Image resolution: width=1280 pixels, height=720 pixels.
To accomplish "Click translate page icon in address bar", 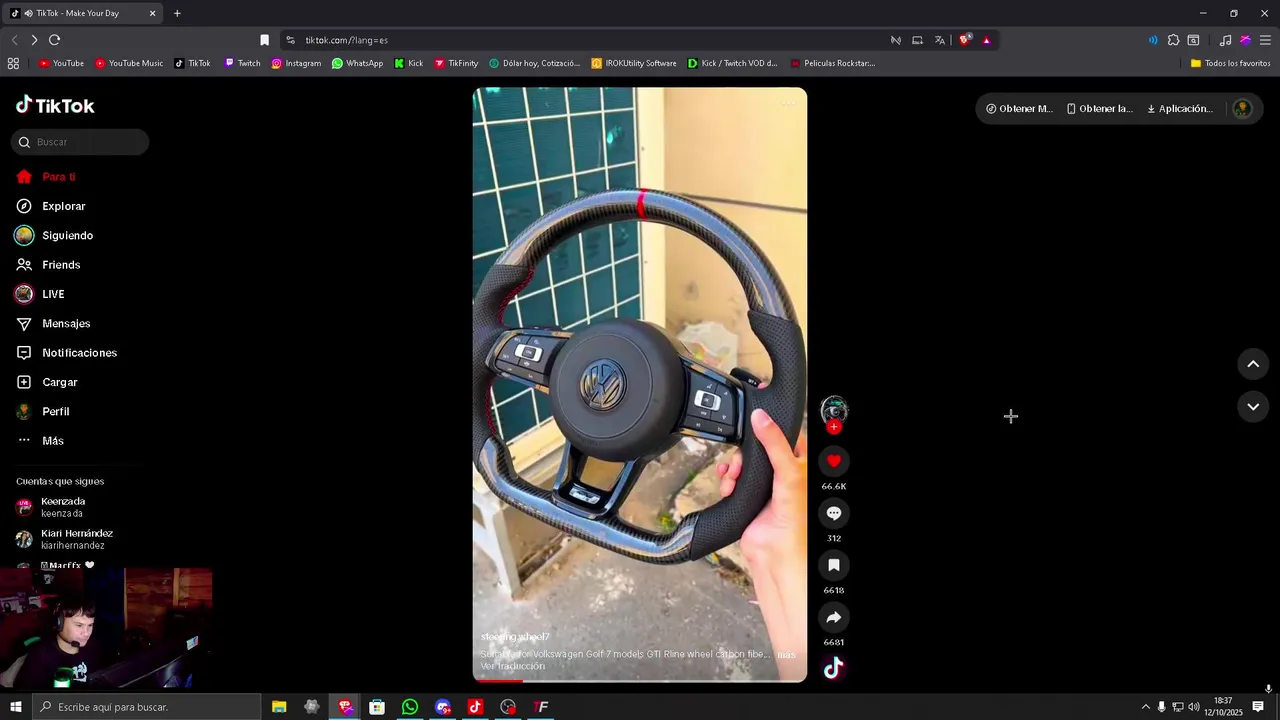I will pyautogui.click(x=940, y=40).
